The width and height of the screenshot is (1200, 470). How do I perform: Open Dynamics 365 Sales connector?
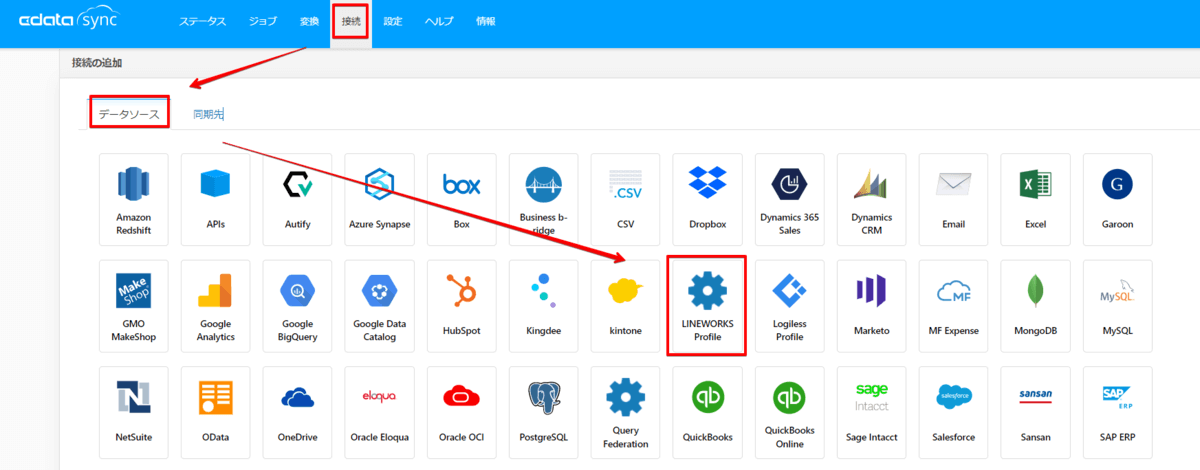pos(790,198)
